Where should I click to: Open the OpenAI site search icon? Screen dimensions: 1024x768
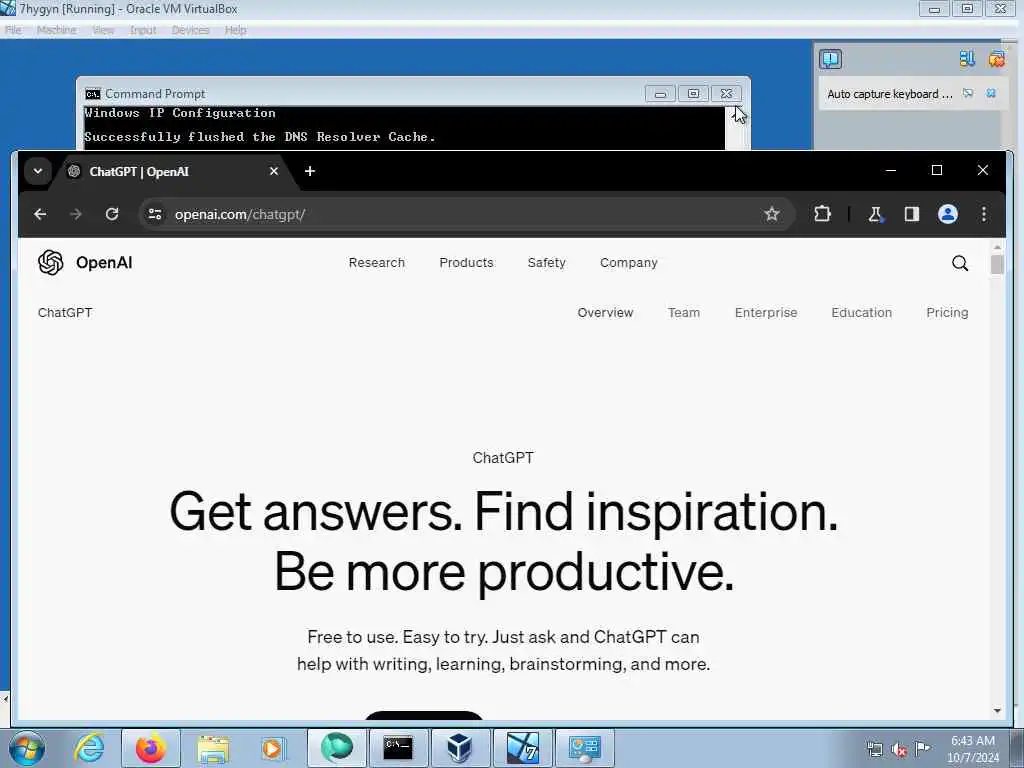959,263
